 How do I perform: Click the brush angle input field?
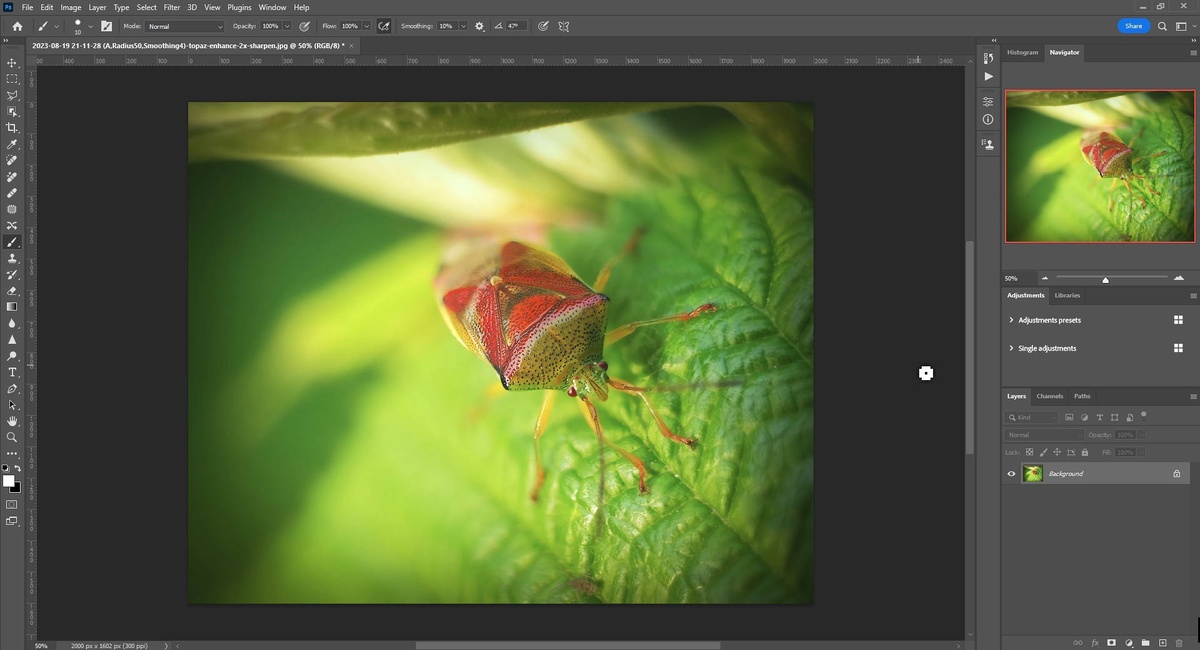click(x=516, y=26)
